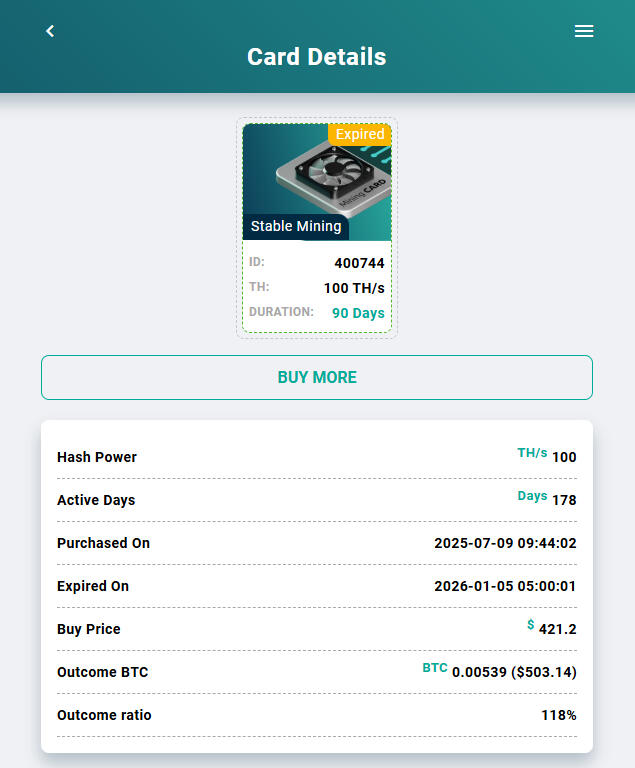This screenshot has width=635, height=768.
Task: Click the Expired On timestamp
Action: click(505, 586)
